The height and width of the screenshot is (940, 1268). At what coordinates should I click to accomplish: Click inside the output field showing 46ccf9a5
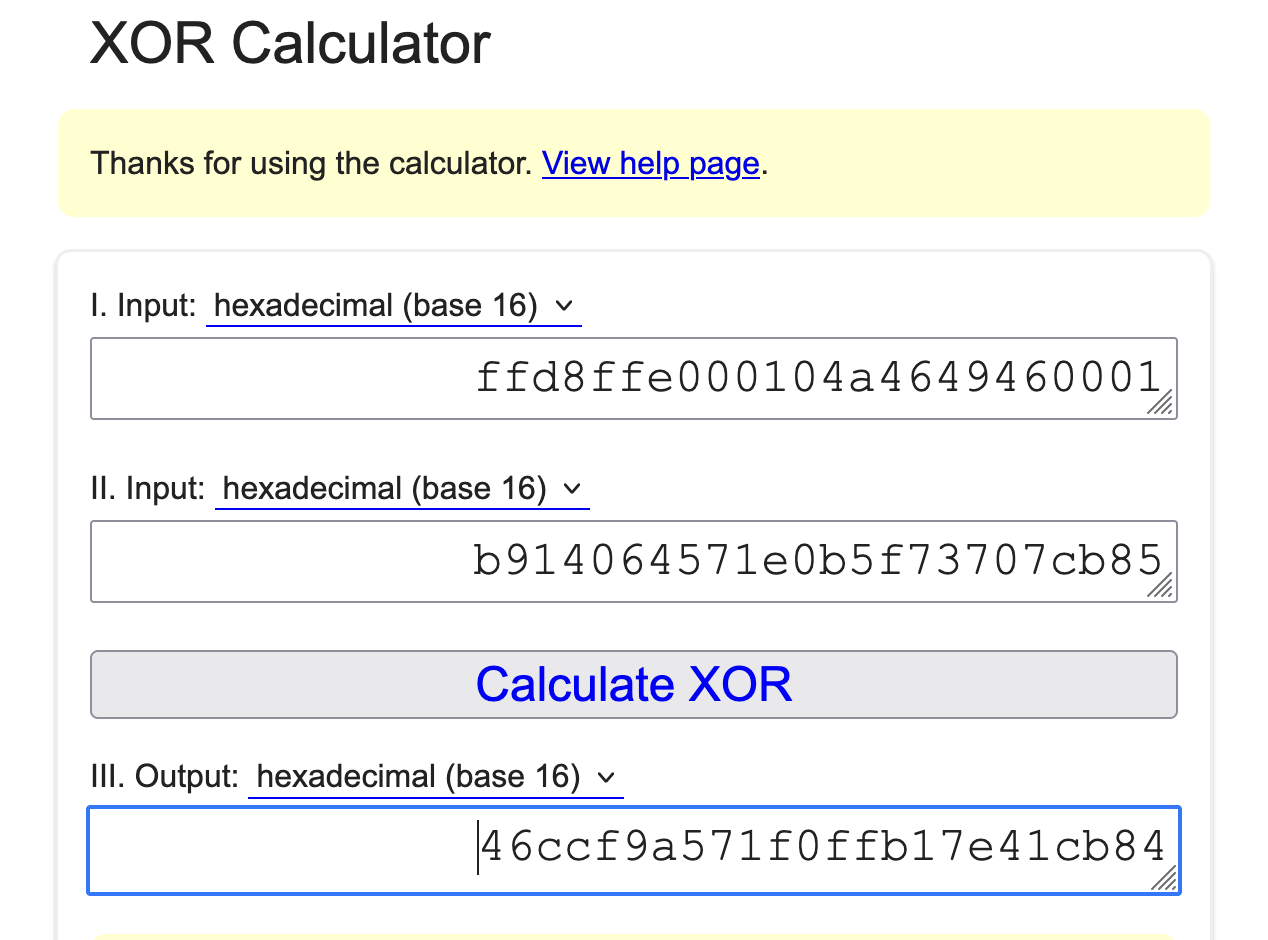pos(632,849)
